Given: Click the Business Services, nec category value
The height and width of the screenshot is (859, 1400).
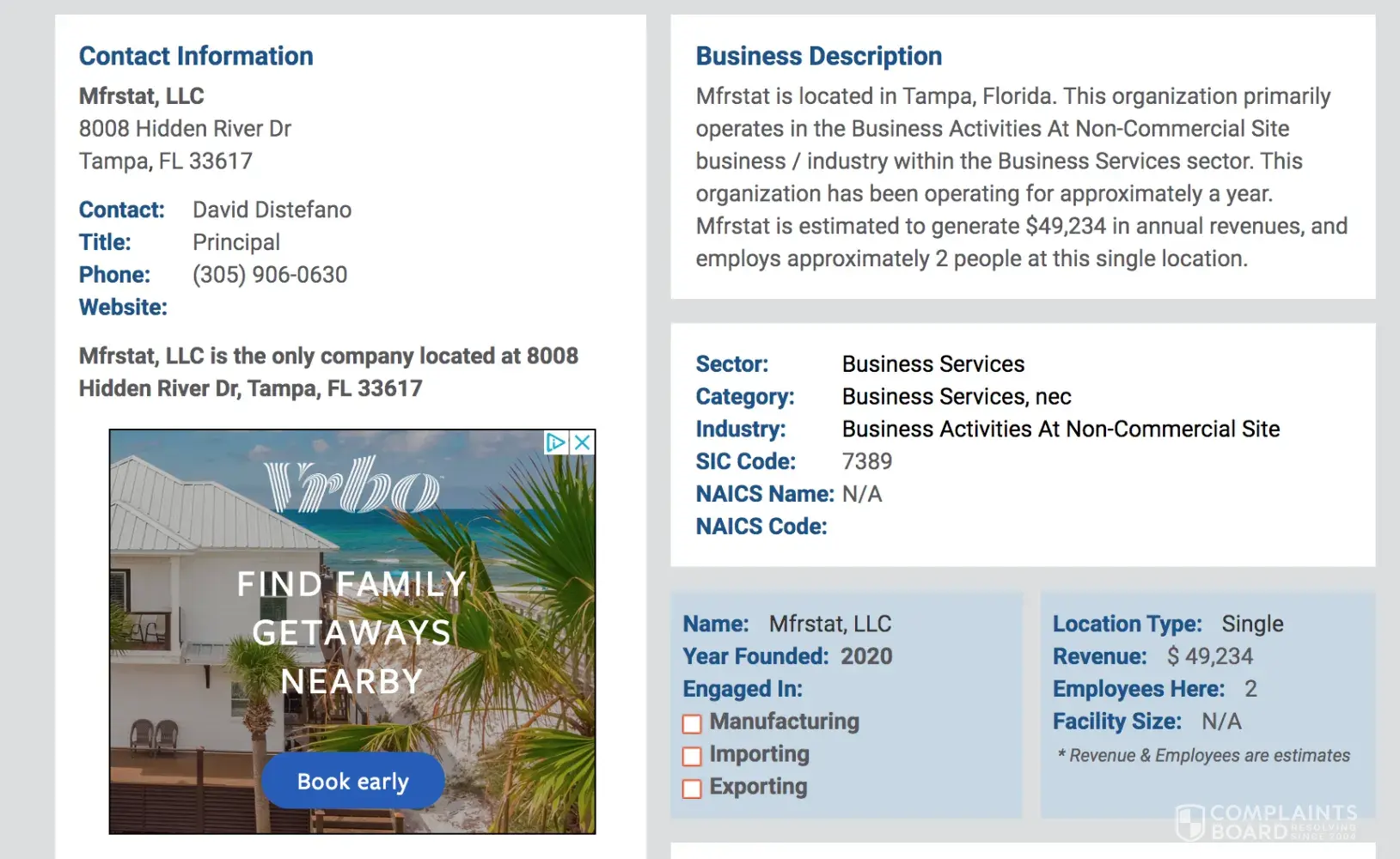Looking at the screenshot, I should 956,397.
